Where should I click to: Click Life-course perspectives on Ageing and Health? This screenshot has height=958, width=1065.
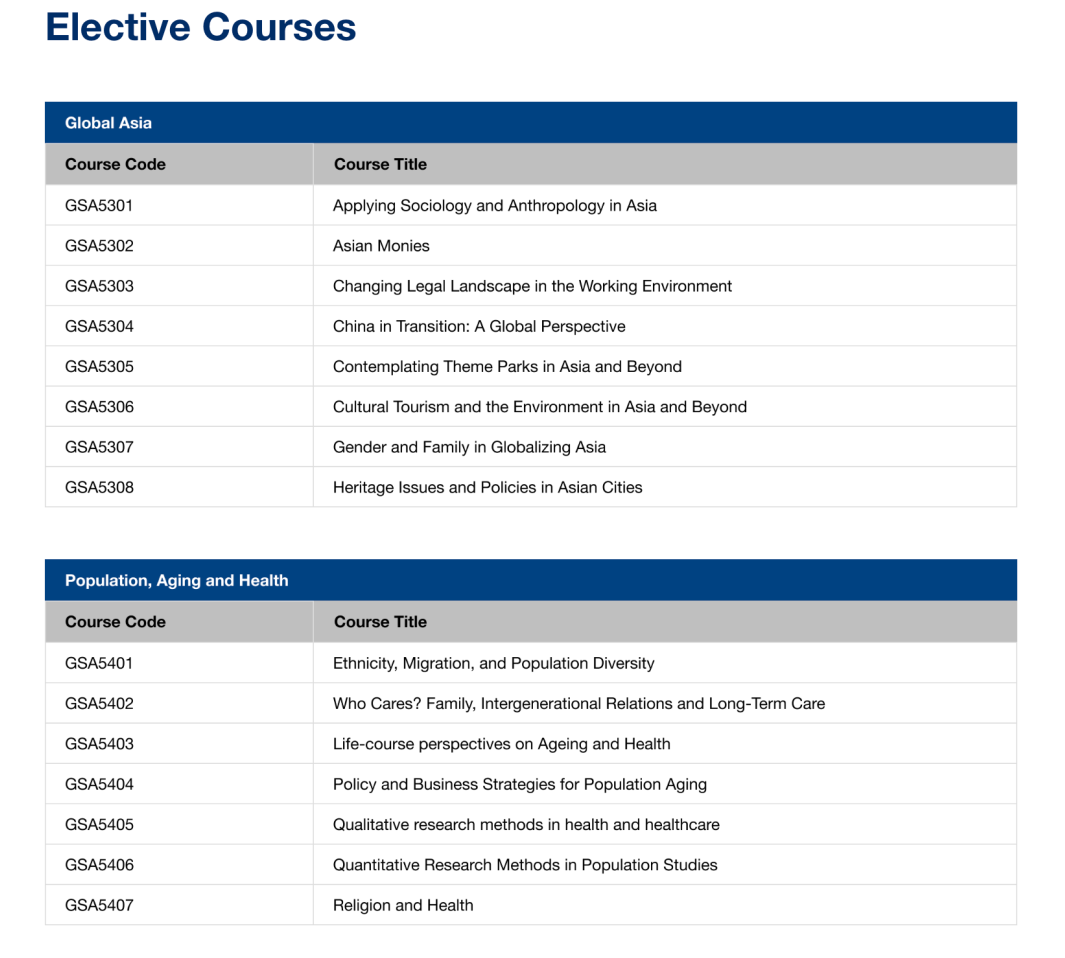tap(501, 744)
